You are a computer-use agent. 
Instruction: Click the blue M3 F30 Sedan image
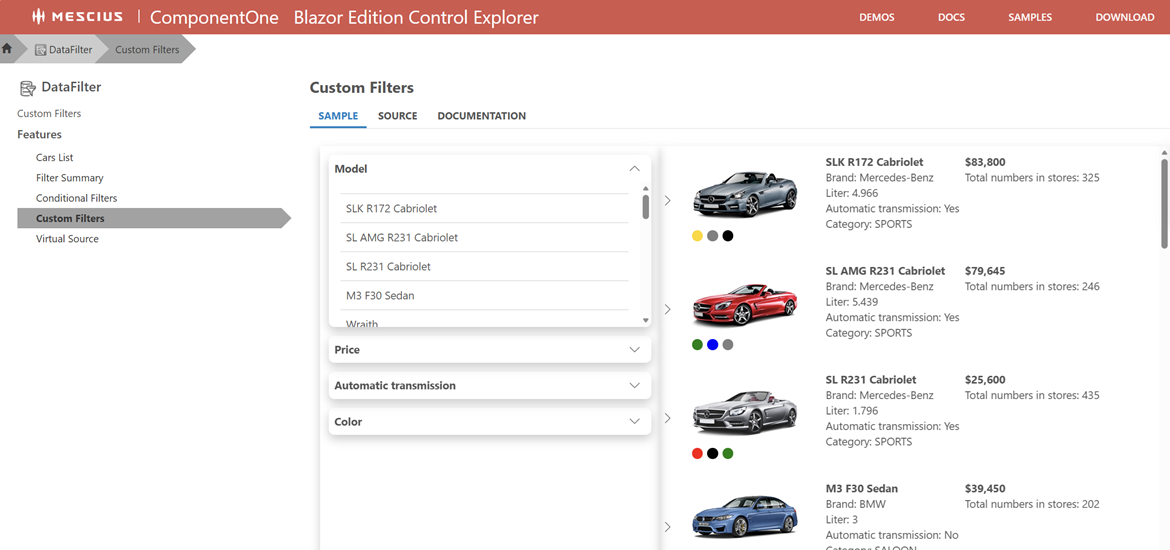coord(745,516)
